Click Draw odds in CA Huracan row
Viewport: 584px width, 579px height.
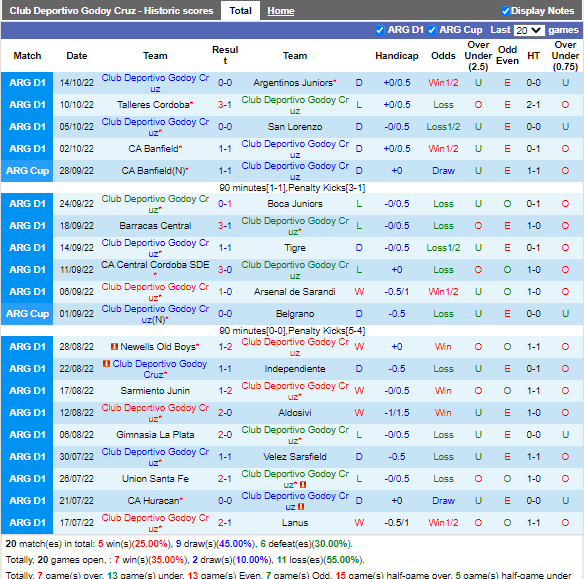443,500
